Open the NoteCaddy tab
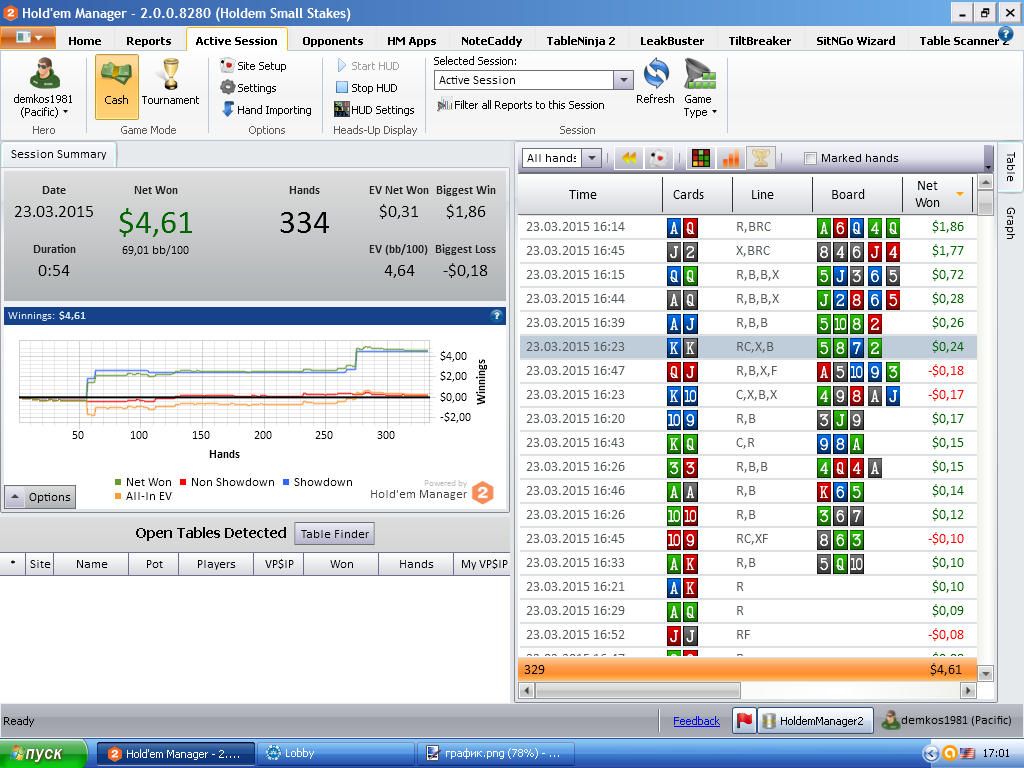This screenshot has height=768, width=1024. click(x=491, y=40)
